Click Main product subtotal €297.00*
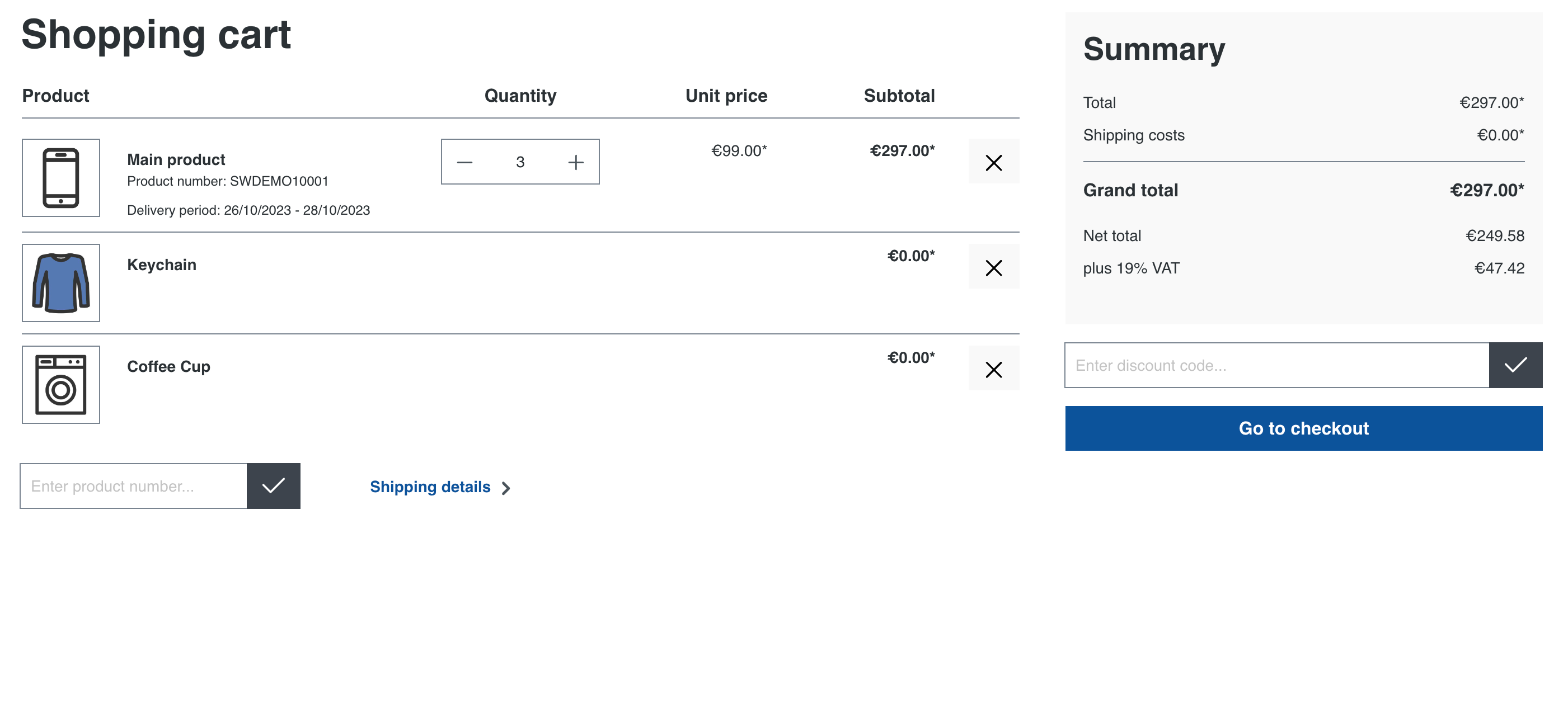1568x708 pixels. [x=902, y=151]
